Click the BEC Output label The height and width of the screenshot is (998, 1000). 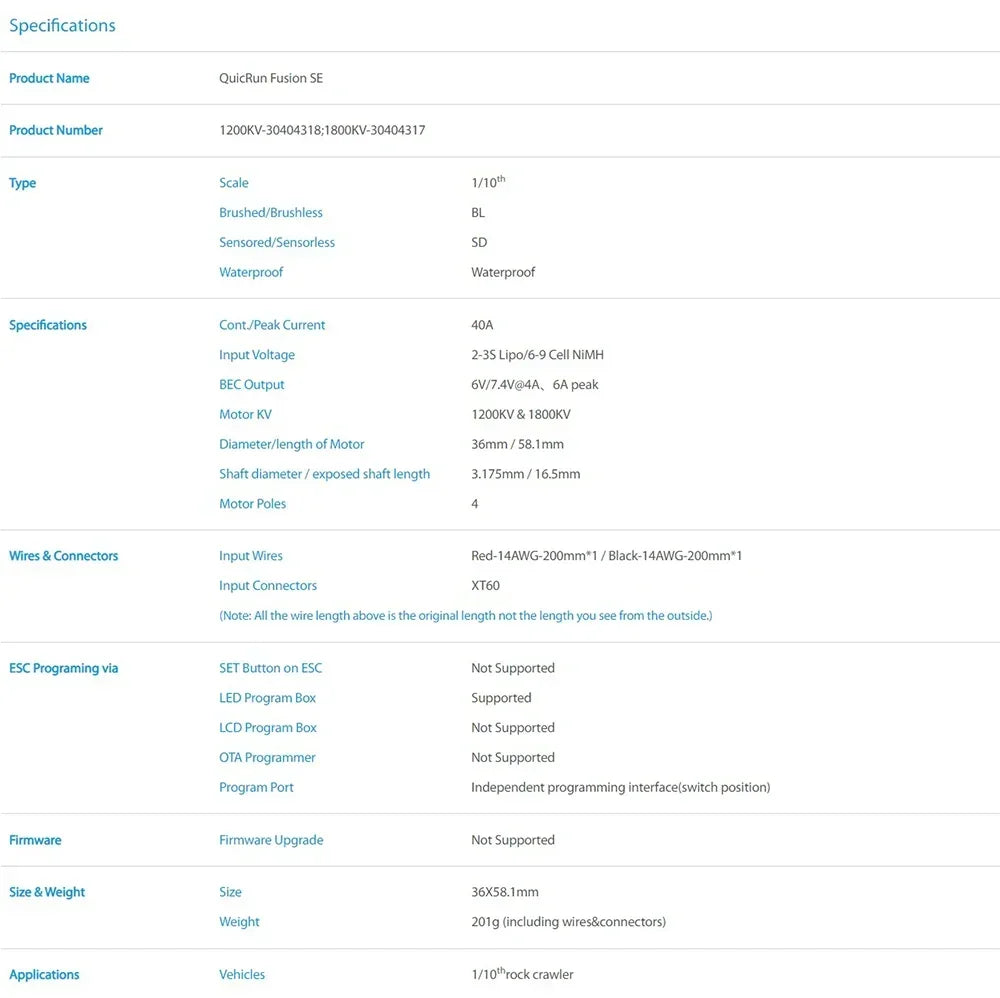click(252, 385)
